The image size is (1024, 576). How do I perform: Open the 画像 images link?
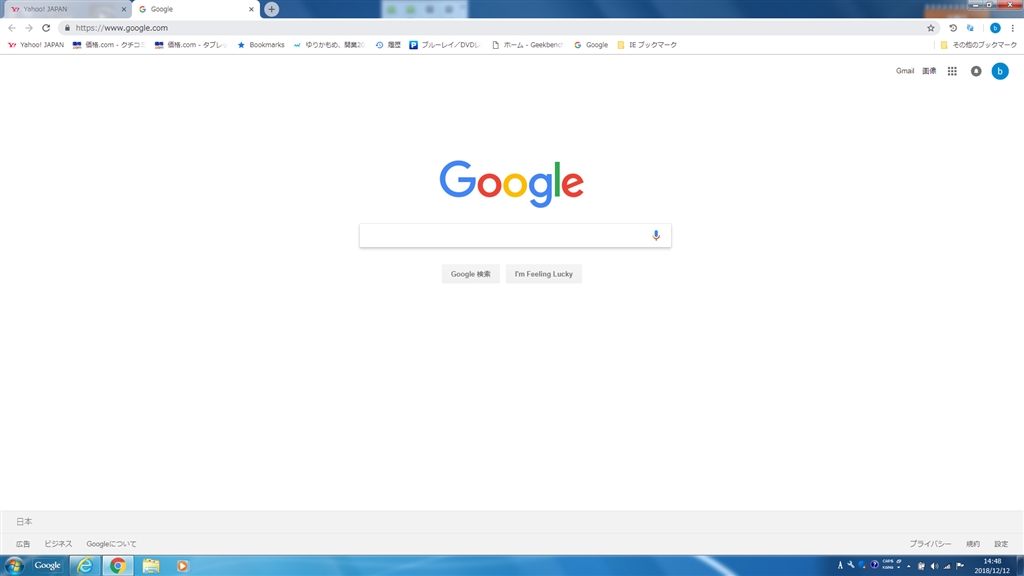point(929,71)
